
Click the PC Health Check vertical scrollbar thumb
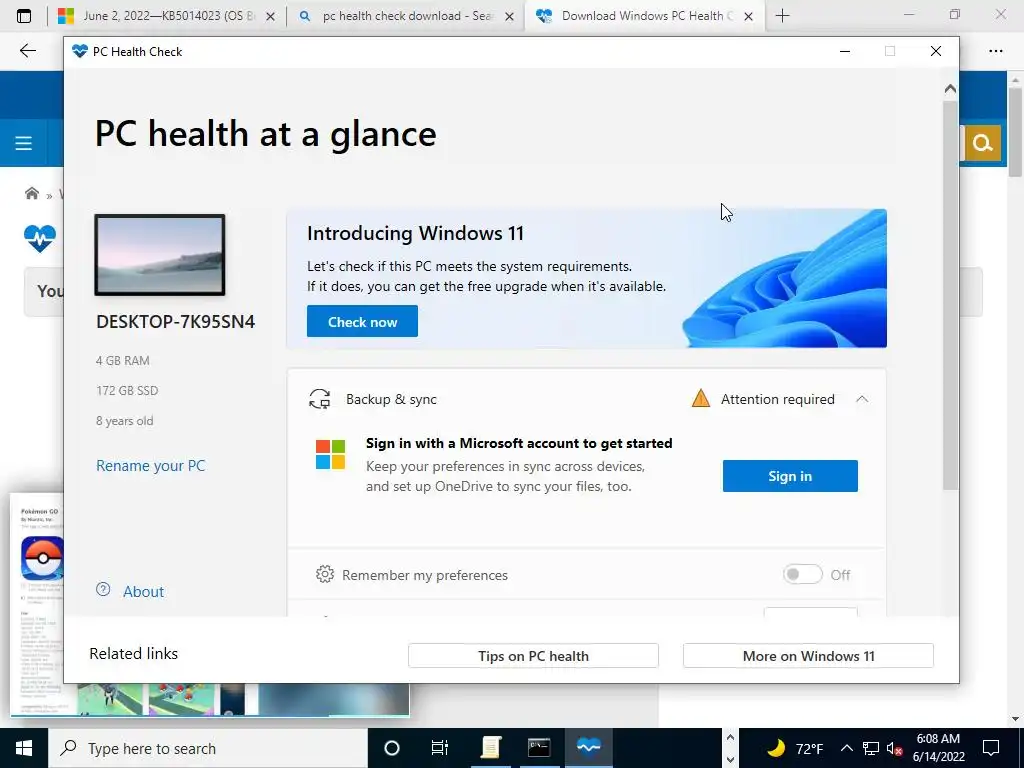coord(950,295)
